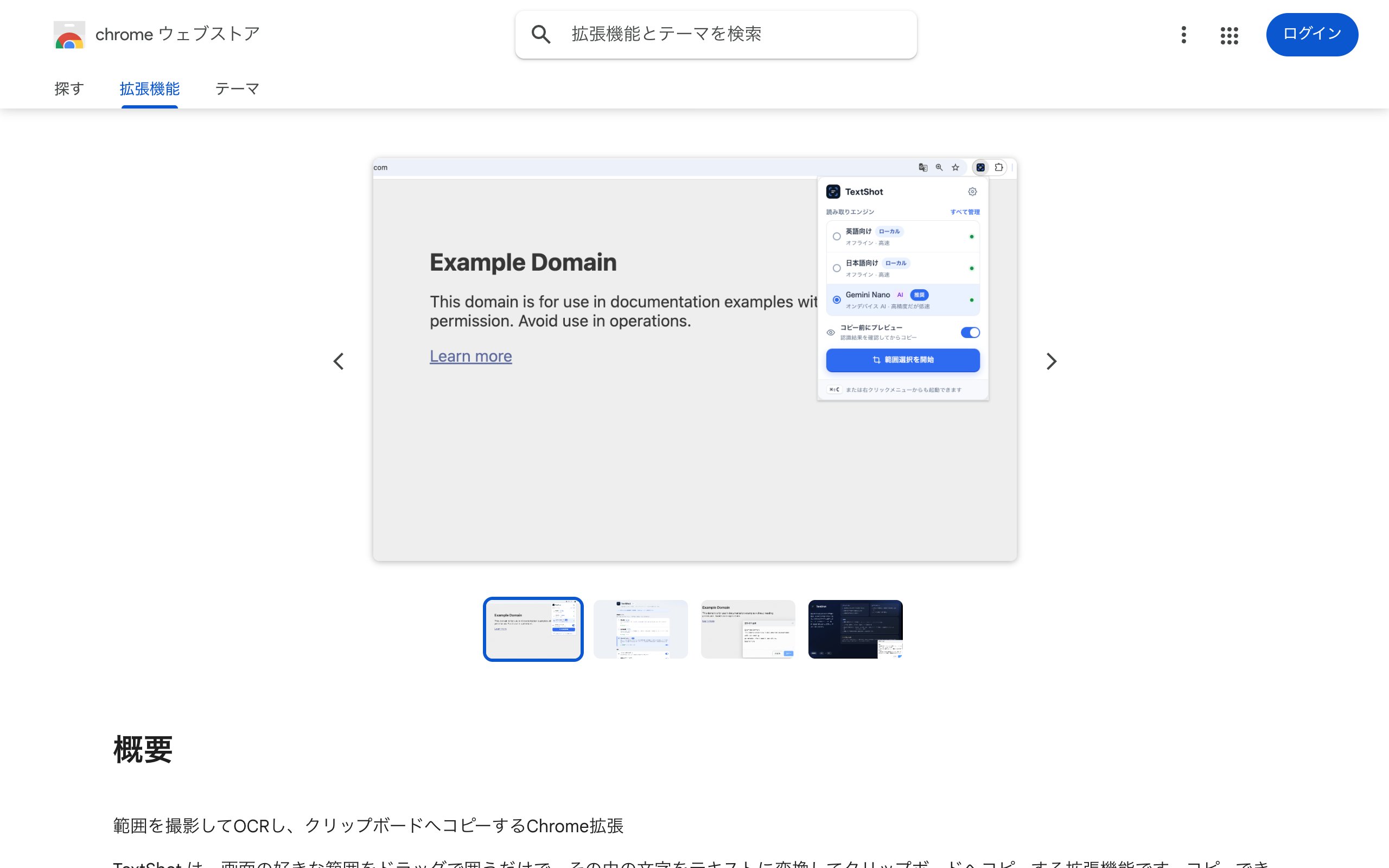Show the previous screenshot with left chevron
The height and width of the screenshot is (868, 1389).
[x=339, y=361]
